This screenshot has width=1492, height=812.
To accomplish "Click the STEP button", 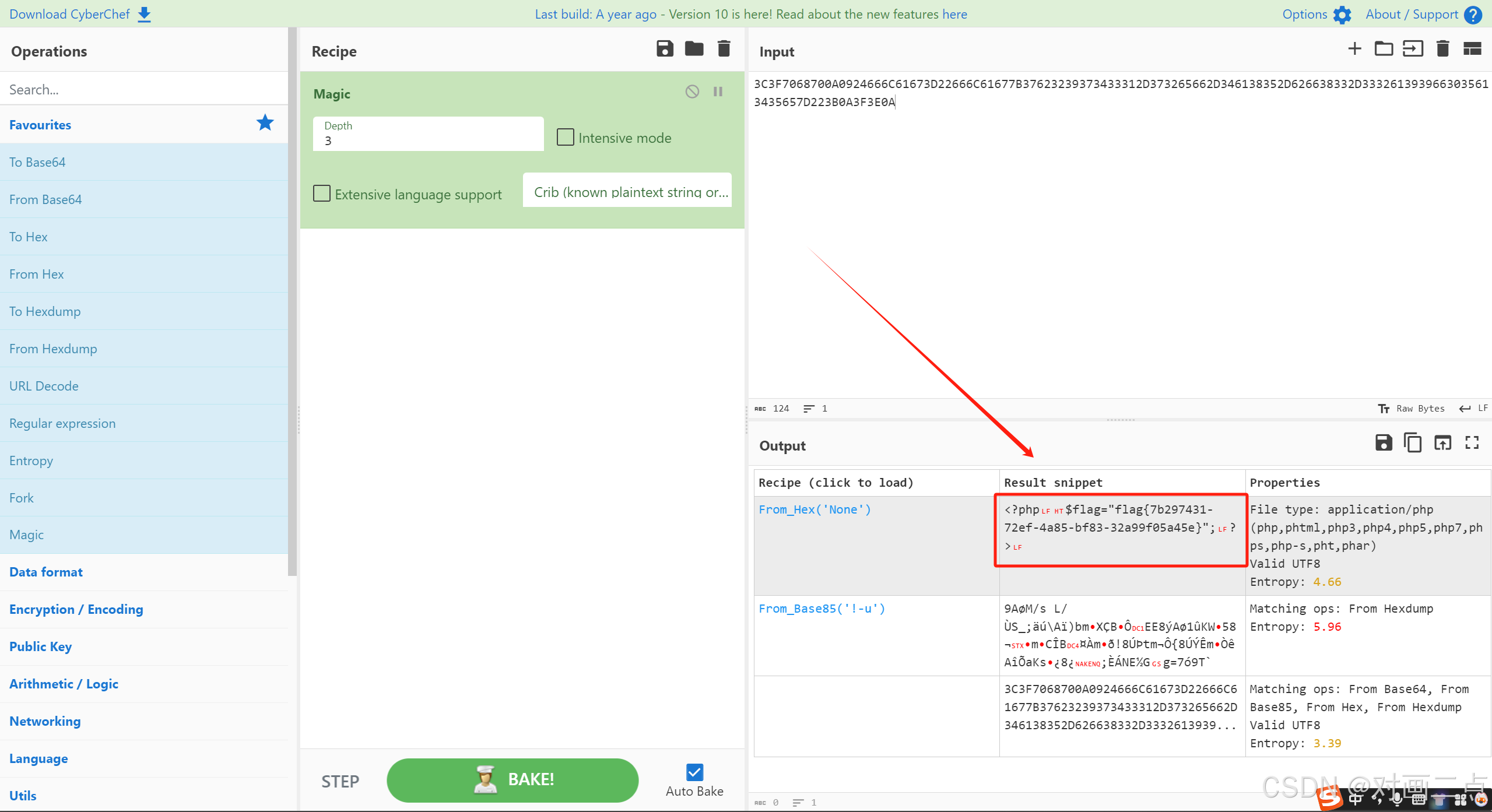I will [340, 781].
